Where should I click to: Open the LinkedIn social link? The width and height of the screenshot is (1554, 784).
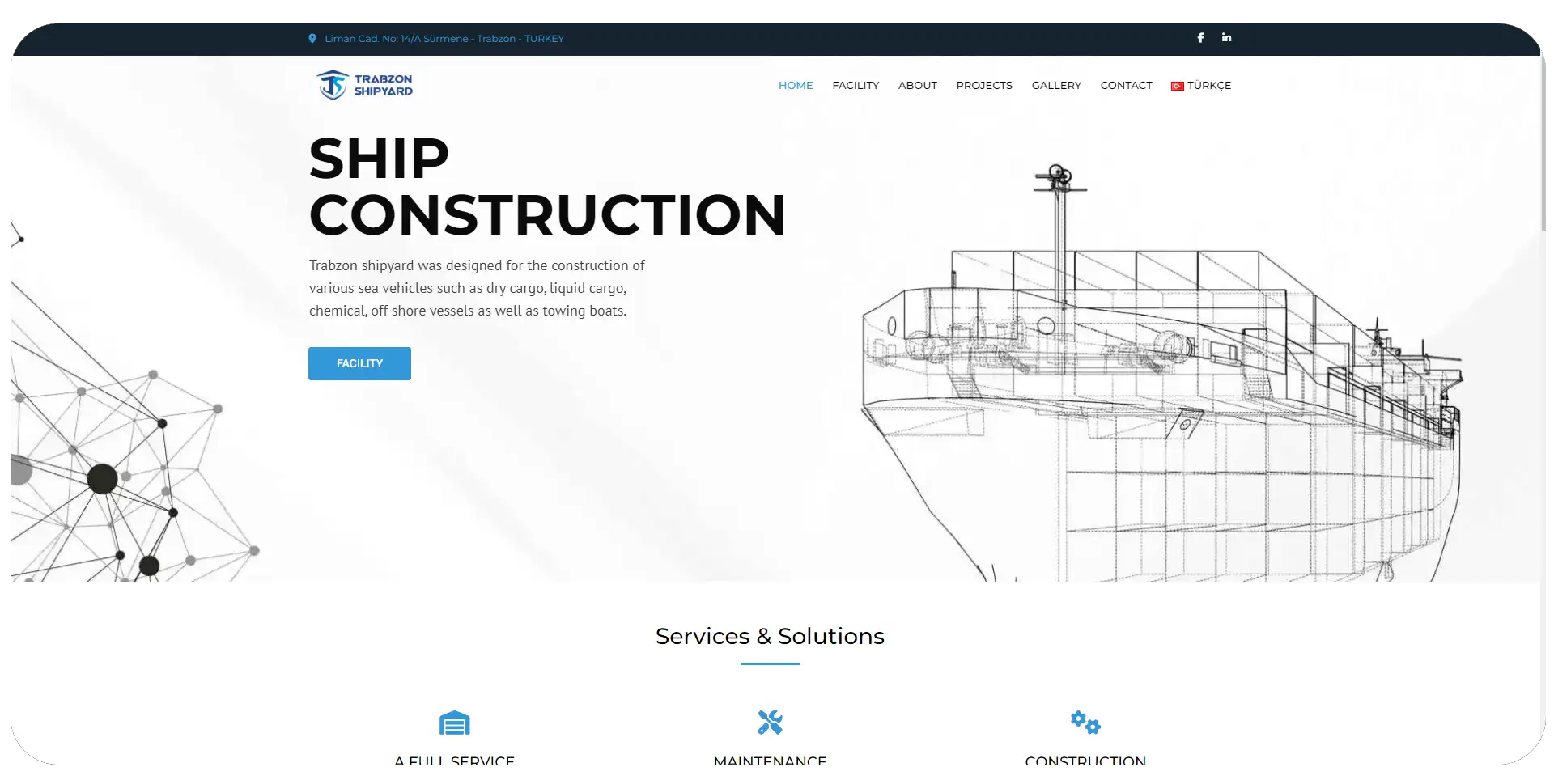point(1226,38)
